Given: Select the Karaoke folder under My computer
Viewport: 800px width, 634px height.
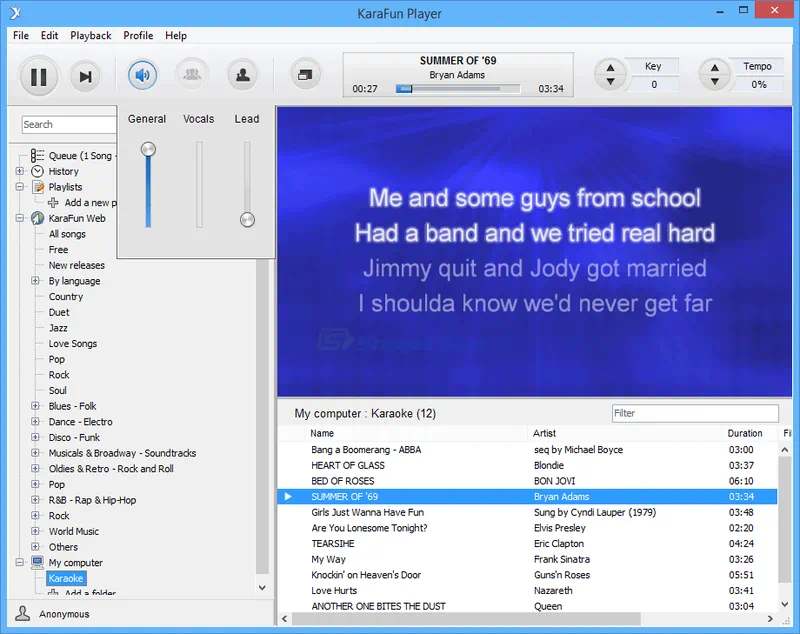Looking at the screenshot, I should (66, 578).
